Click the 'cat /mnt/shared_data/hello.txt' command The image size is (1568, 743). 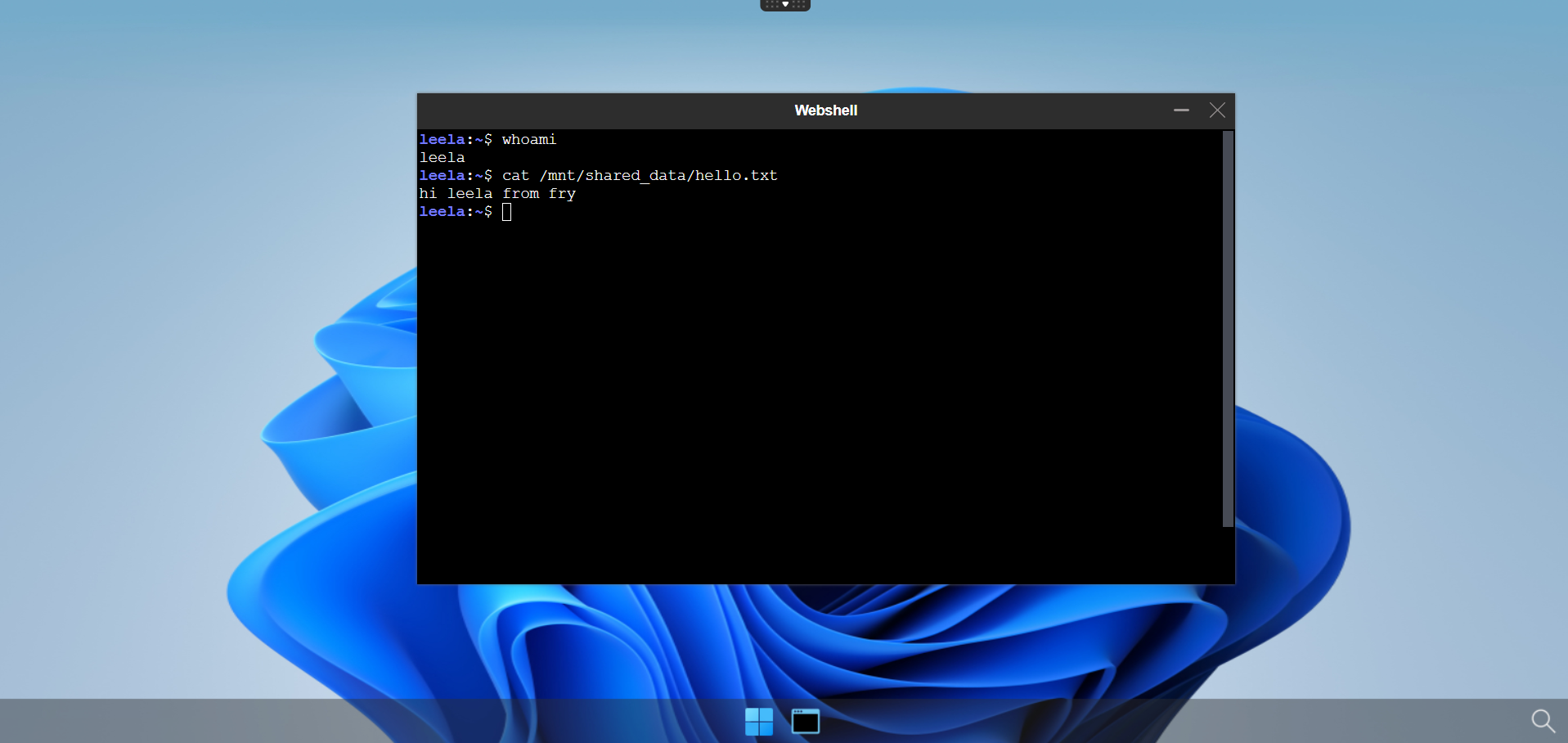(640, 176)
